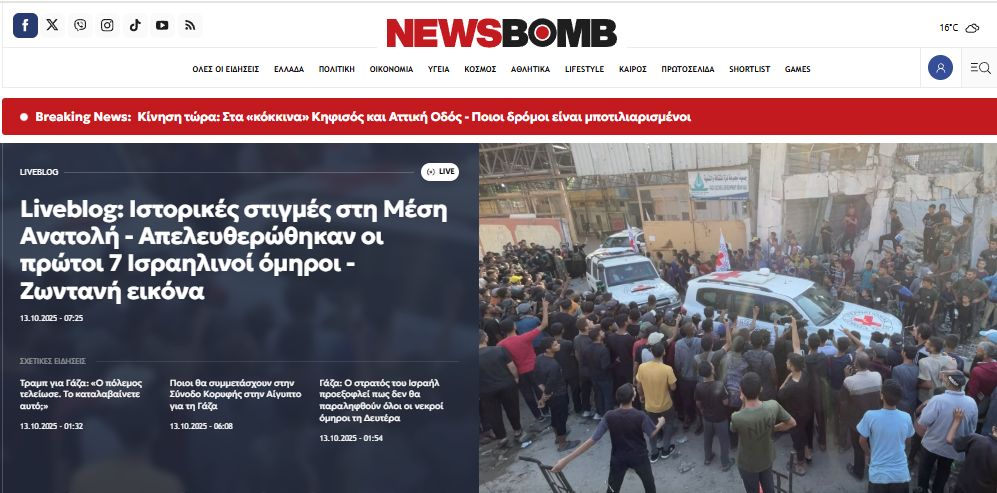The width and height of the screenshot is (997, 493).
Task: Click the weather cloud temperature indicator
Action: coord(959,27)
